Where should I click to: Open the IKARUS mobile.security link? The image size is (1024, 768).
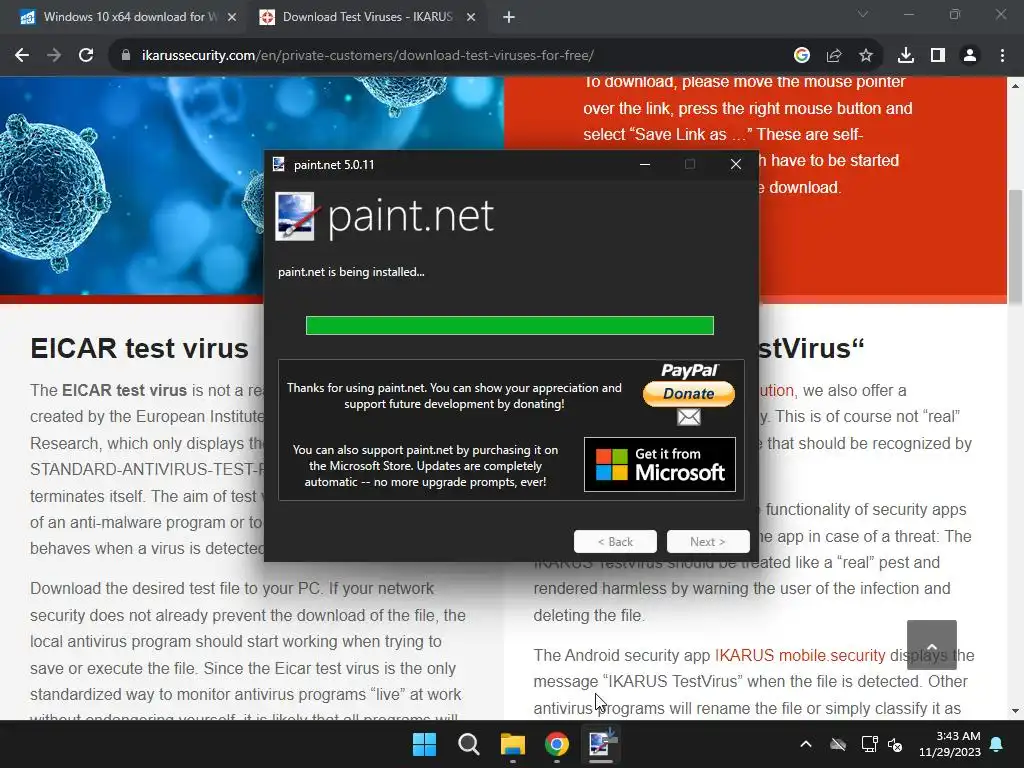click(800, 655)
